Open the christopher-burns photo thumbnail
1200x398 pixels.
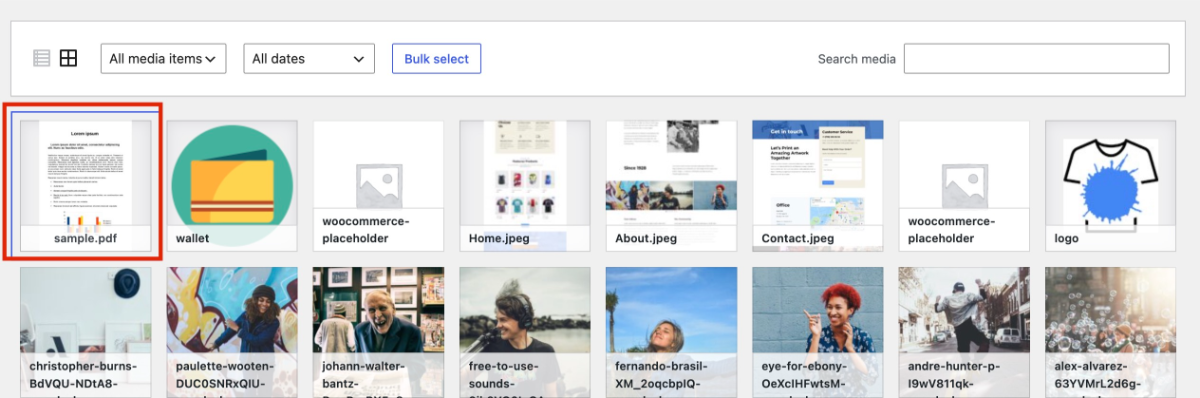(x=86, y=332)
